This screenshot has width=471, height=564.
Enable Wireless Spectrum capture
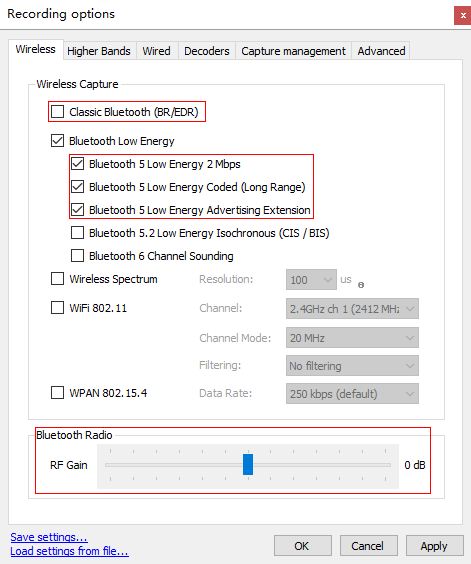pyautogui.click(x=58, y=279)
